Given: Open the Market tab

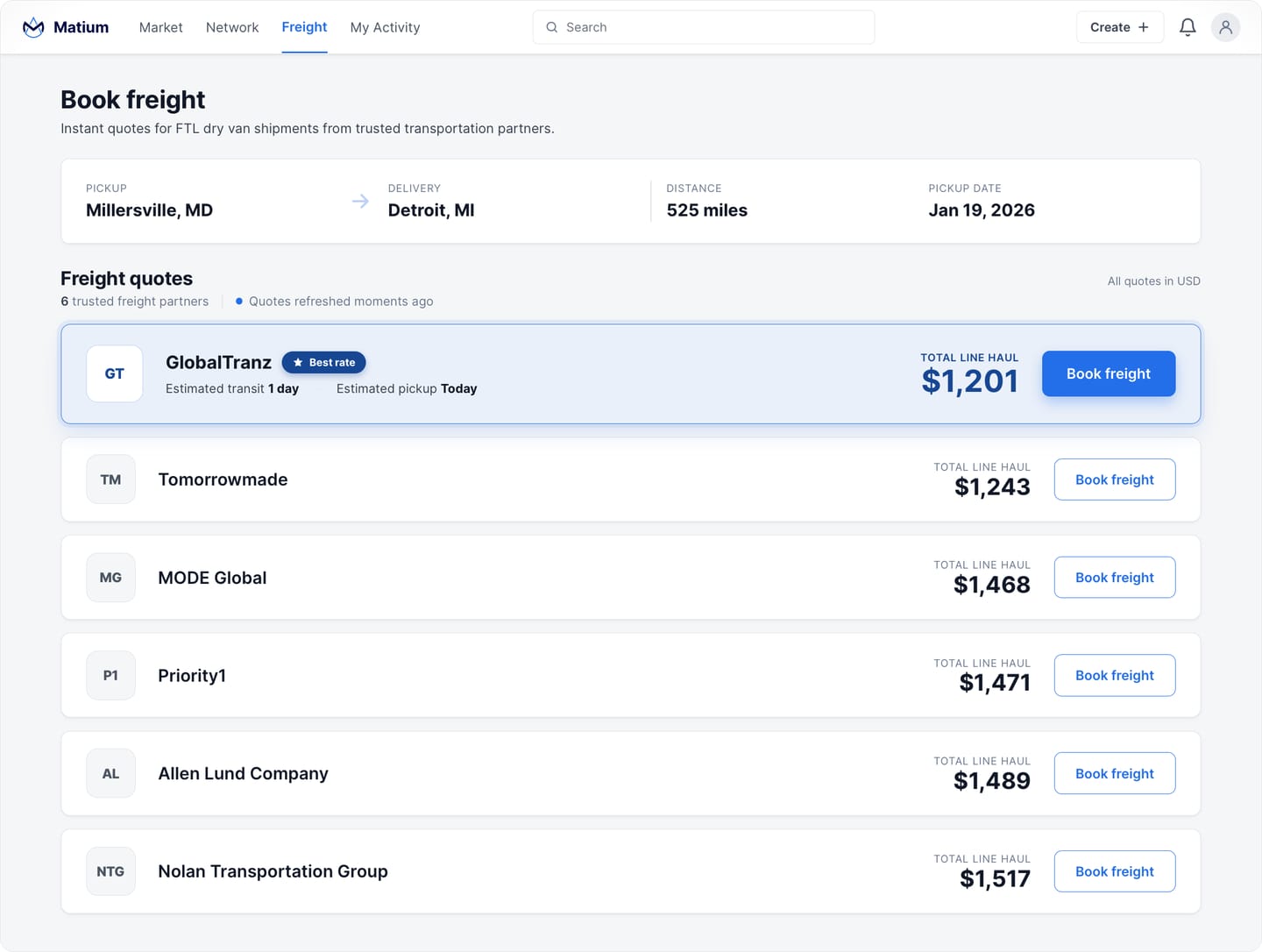Looking at the screenshot, I should [x=161, y=27].
